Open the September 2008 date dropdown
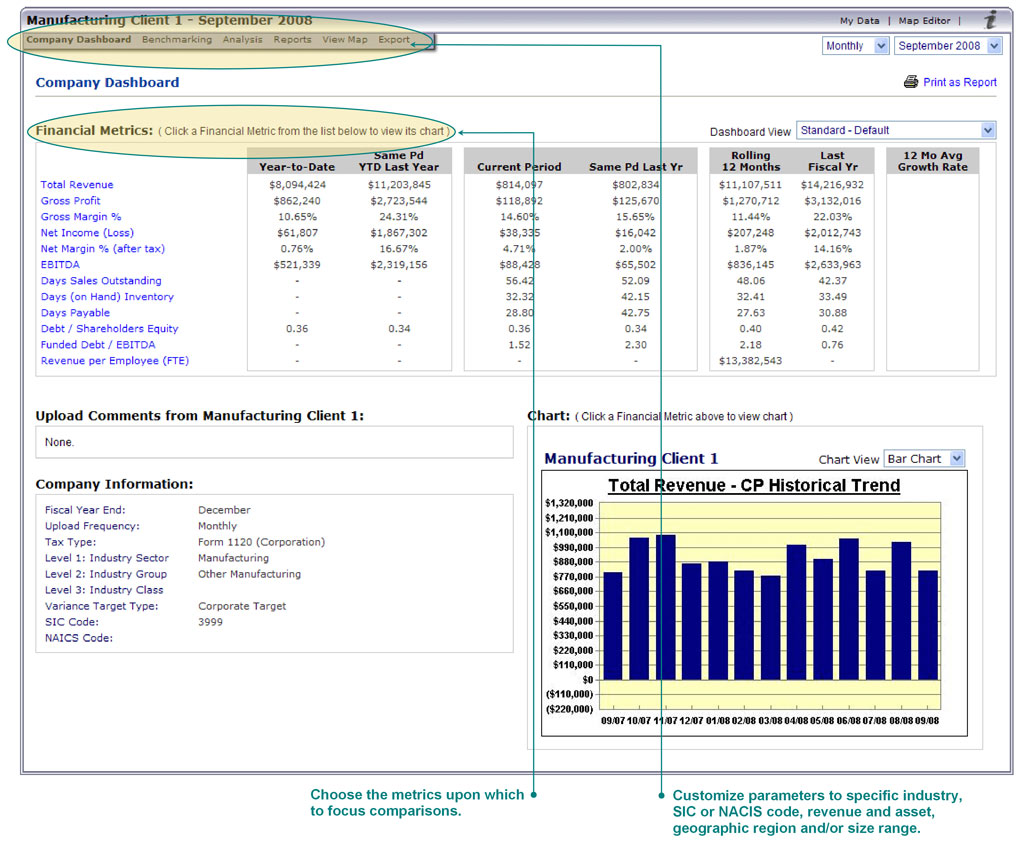Viewport: 1024px width, 857px height. [x=947, y=46]
